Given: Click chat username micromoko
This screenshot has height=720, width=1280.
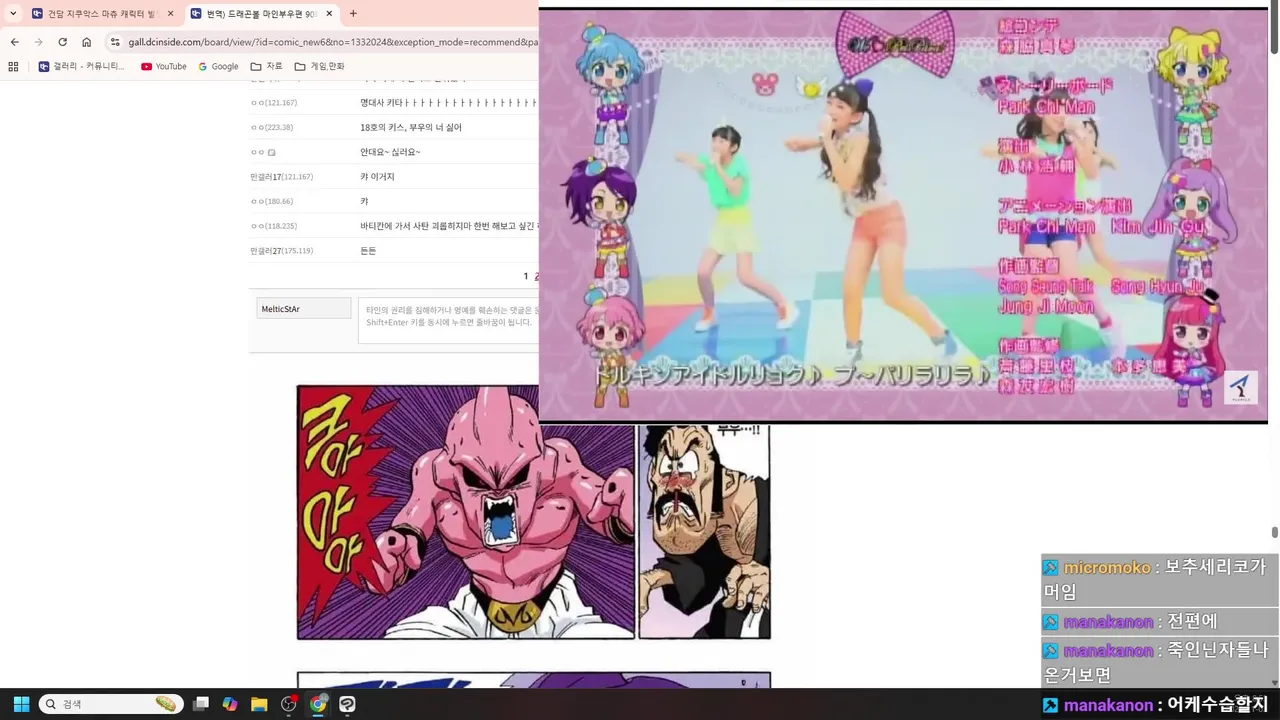Looking at the screenshot, I should point(1107,567).
